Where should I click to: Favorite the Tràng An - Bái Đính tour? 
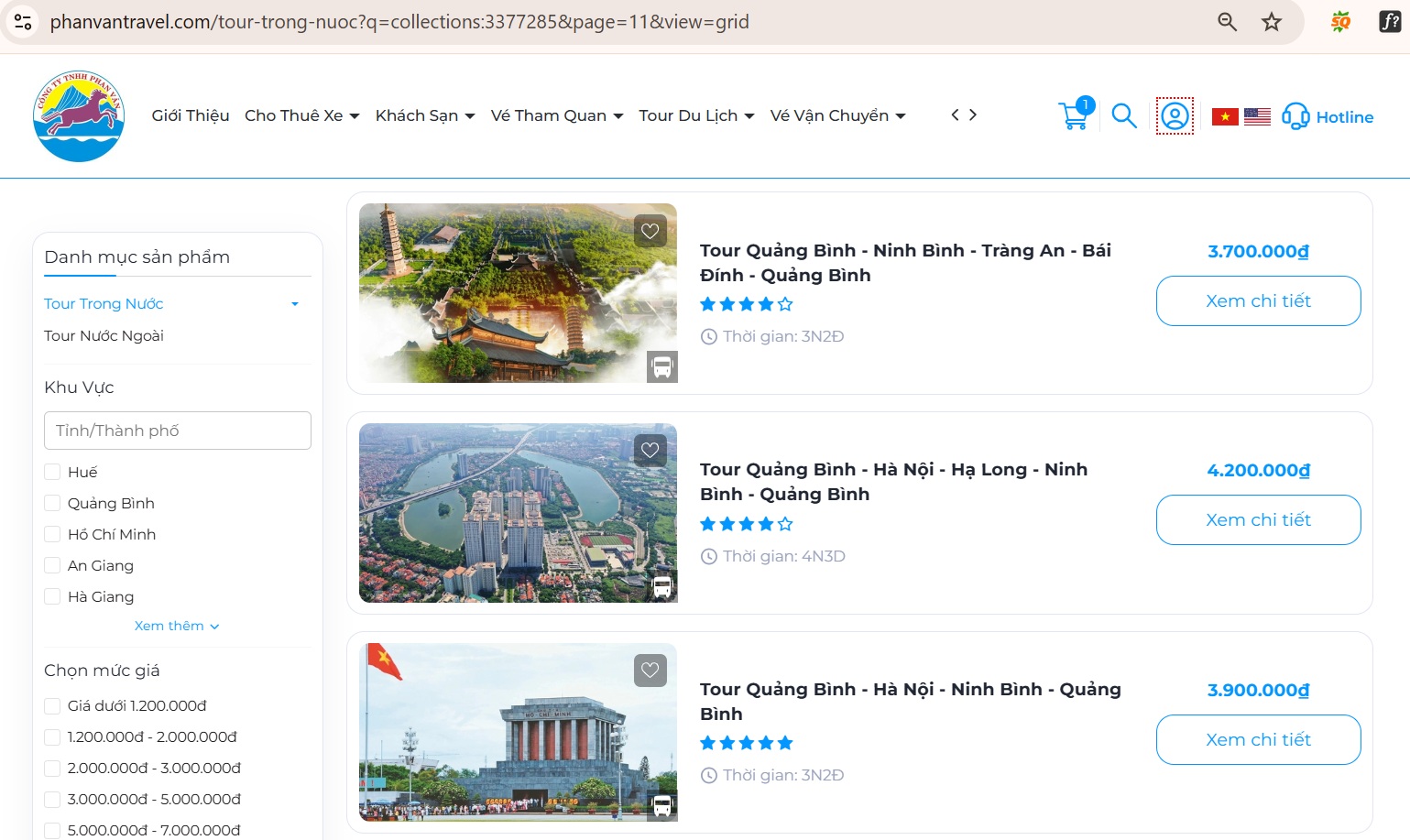tap(650, 231)
